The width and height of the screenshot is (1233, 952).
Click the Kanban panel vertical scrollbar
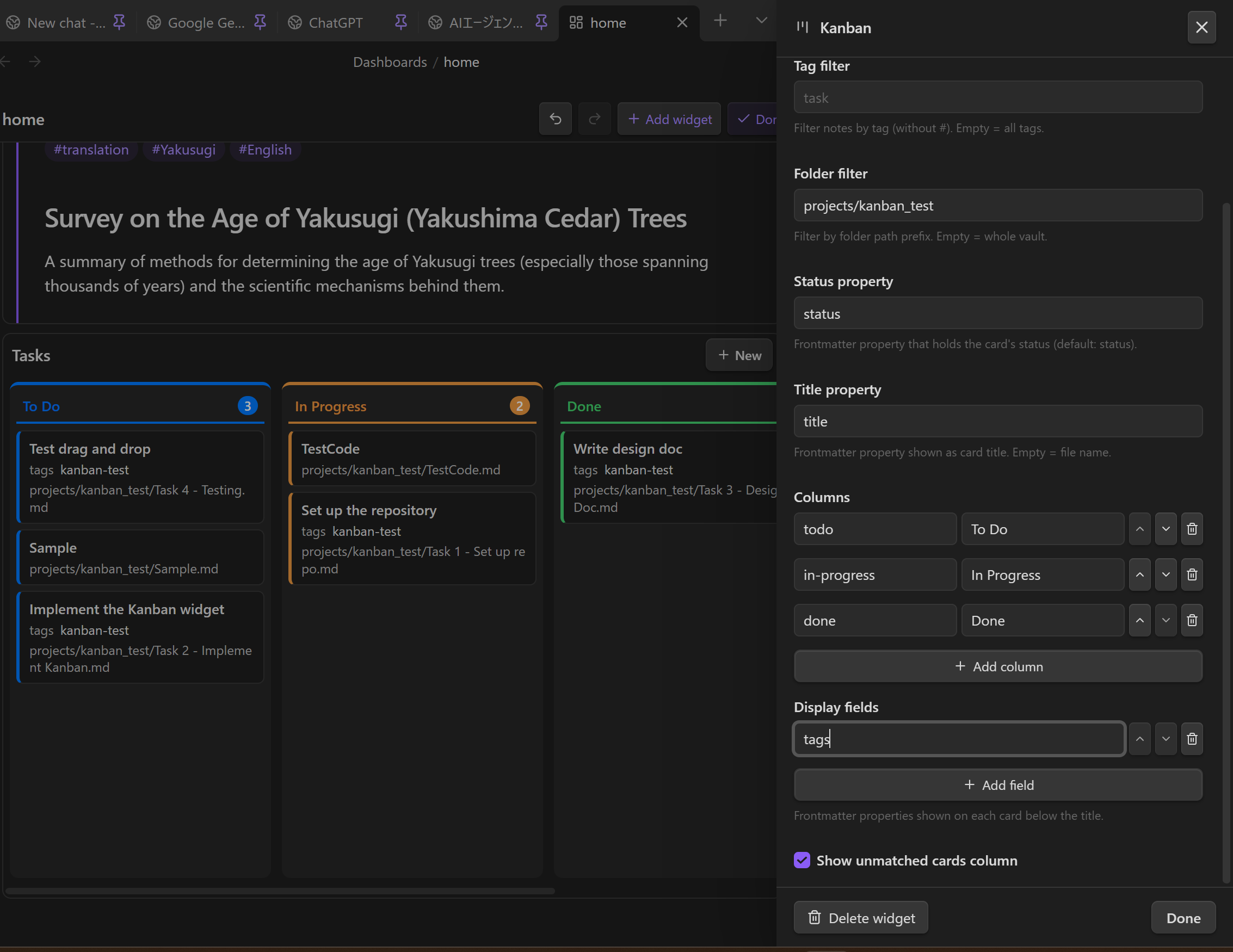1226,543
